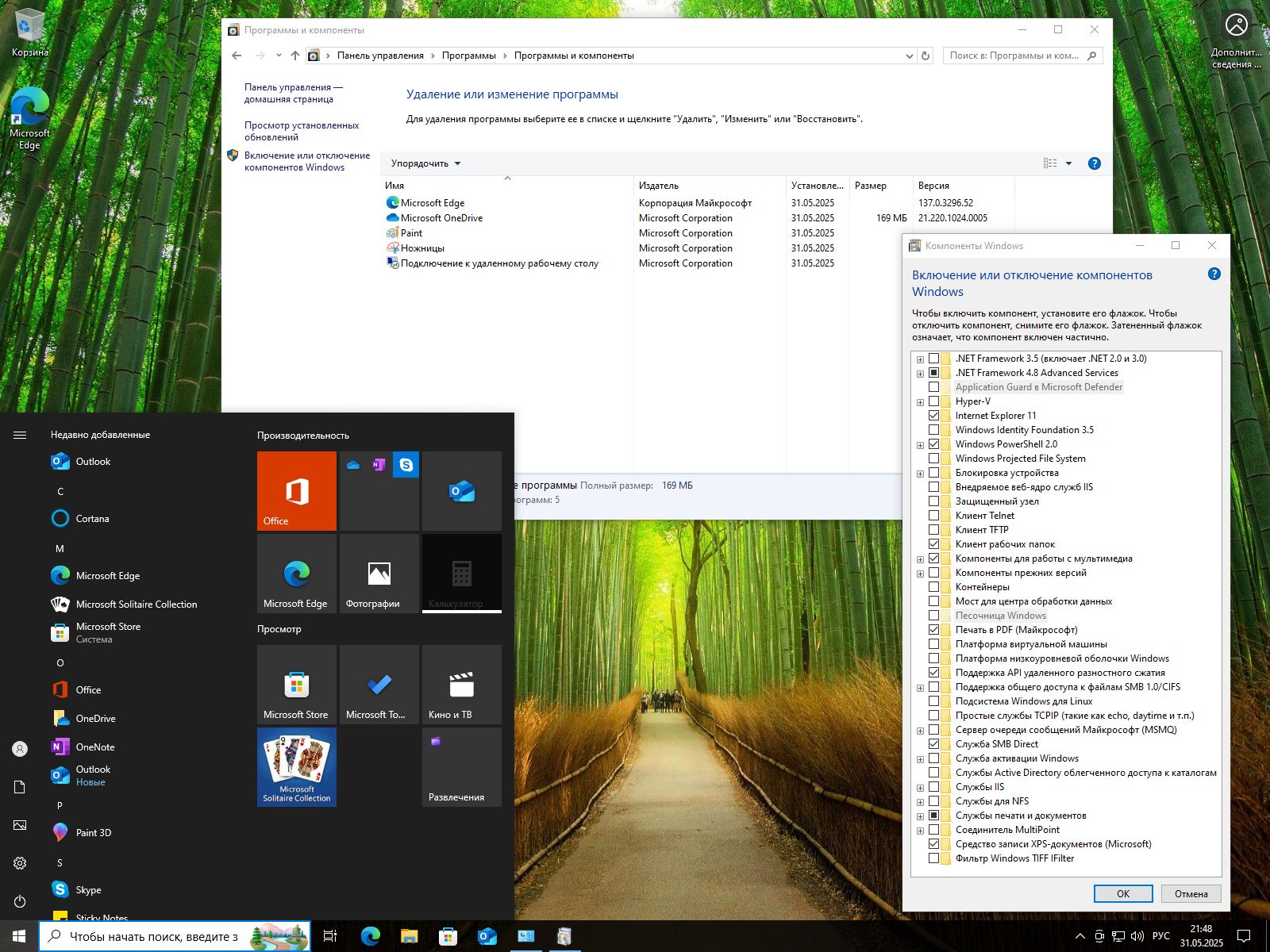Expand the Hyper-V tree node

[920, 402]
